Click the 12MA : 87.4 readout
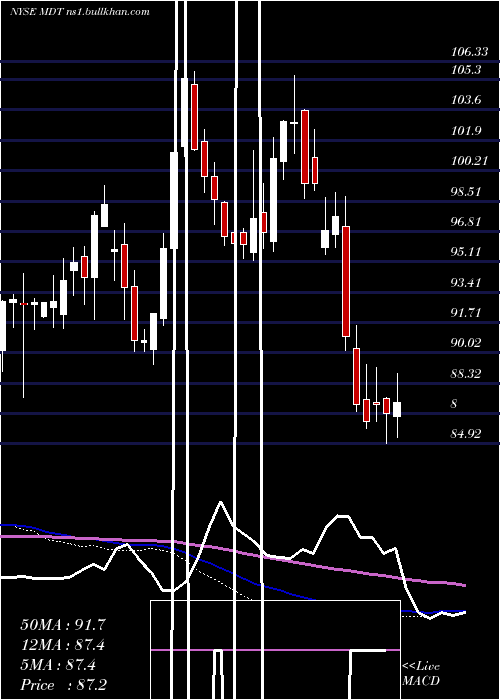Viewport: 500px width, 700px height. pos(63,645)
